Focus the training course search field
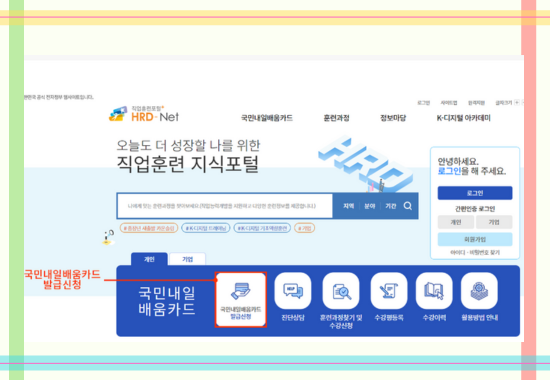Screen dimensions: 550x380 coord(225,206)
